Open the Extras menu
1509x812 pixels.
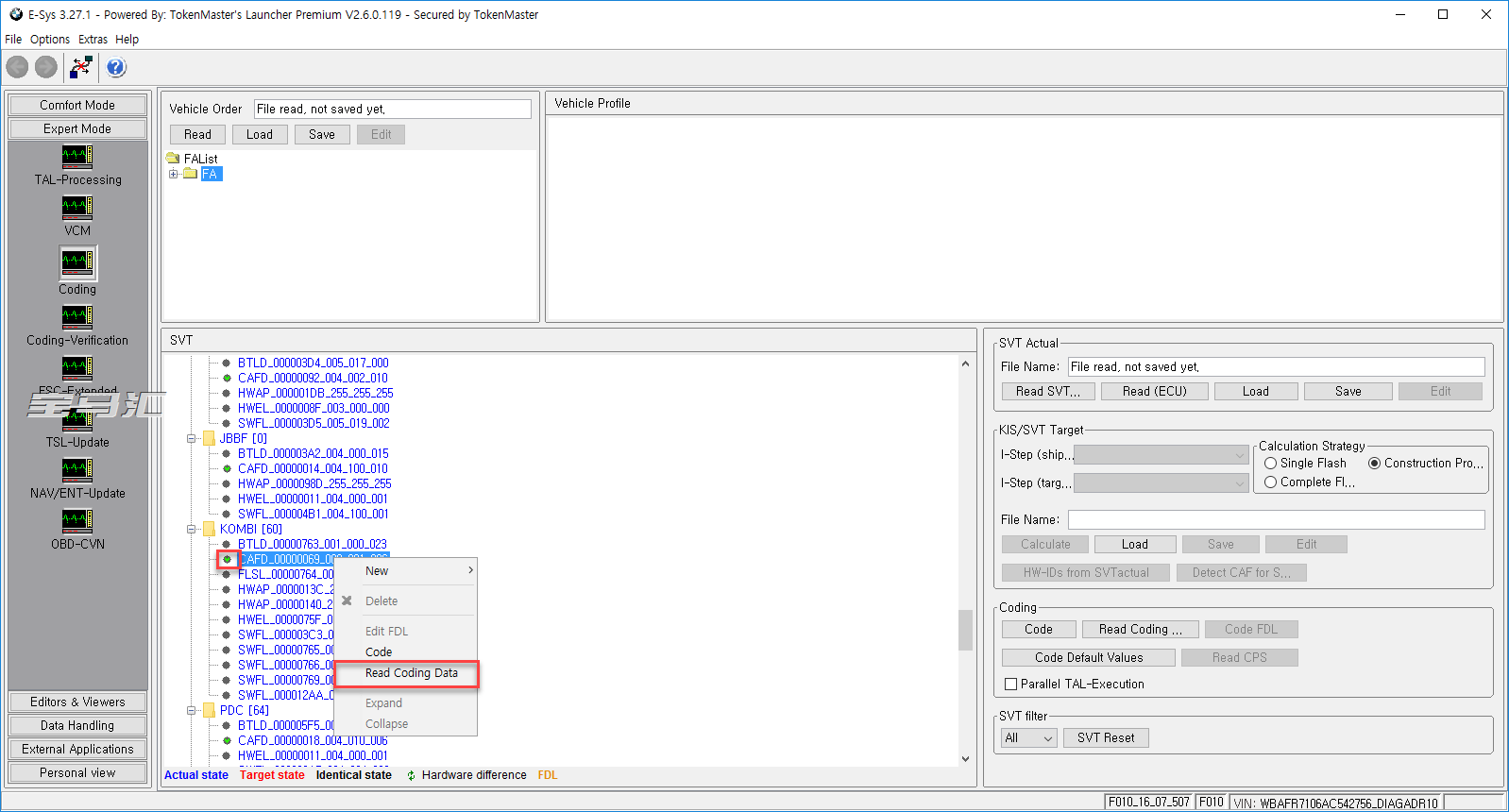pyautogui.click(x=93, y=40)
